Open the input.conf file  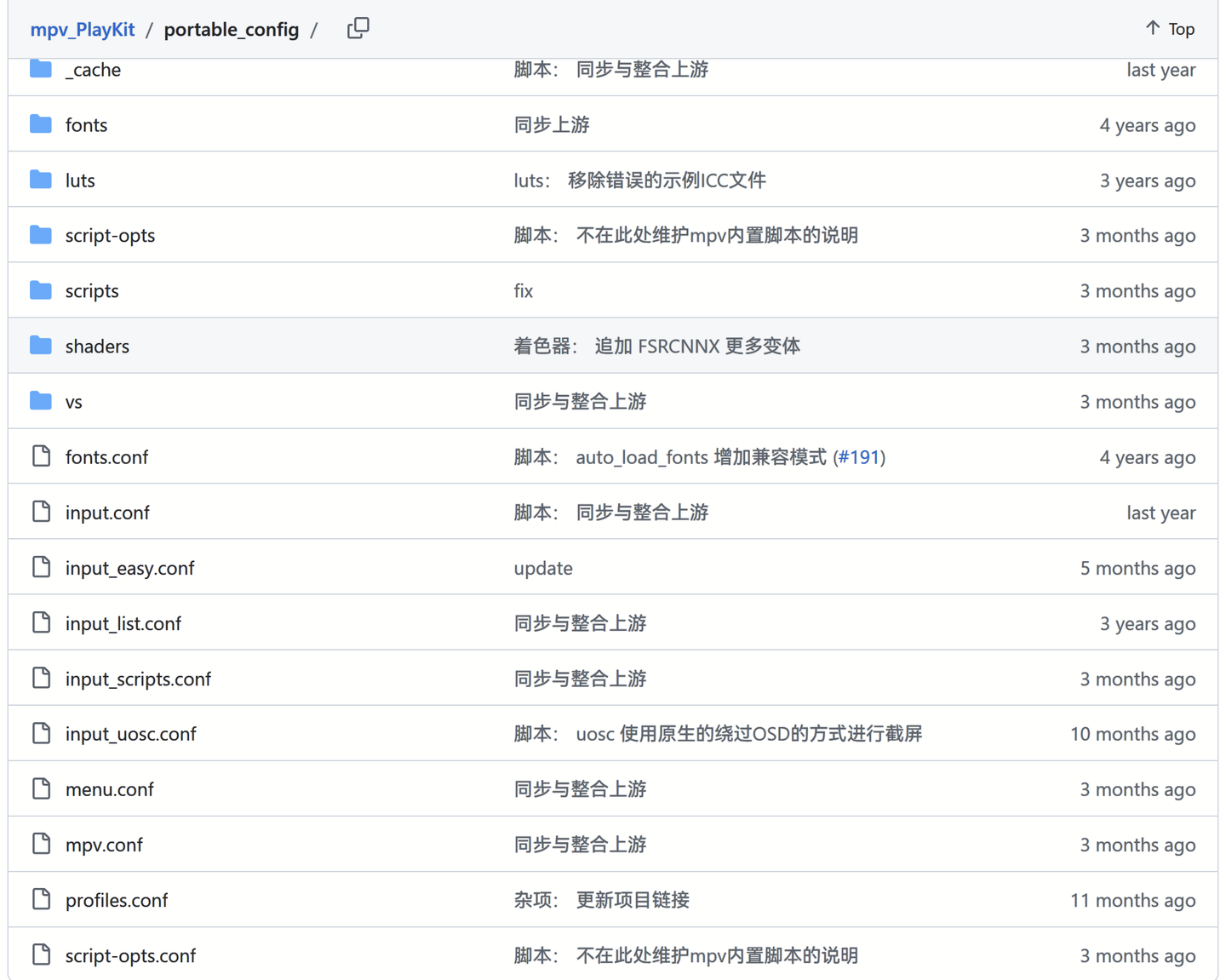tap(107, 513)
